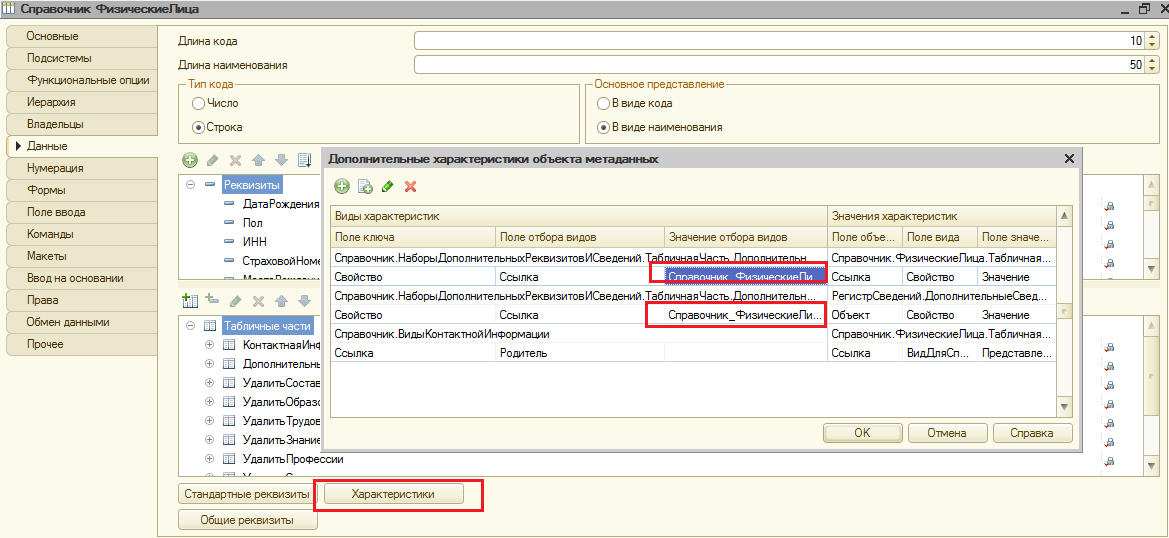This screenshot has width=1169, height=538.
Task: Move attribute up using arrow above Реквизиты list
Action: click(x=258, y=159)
